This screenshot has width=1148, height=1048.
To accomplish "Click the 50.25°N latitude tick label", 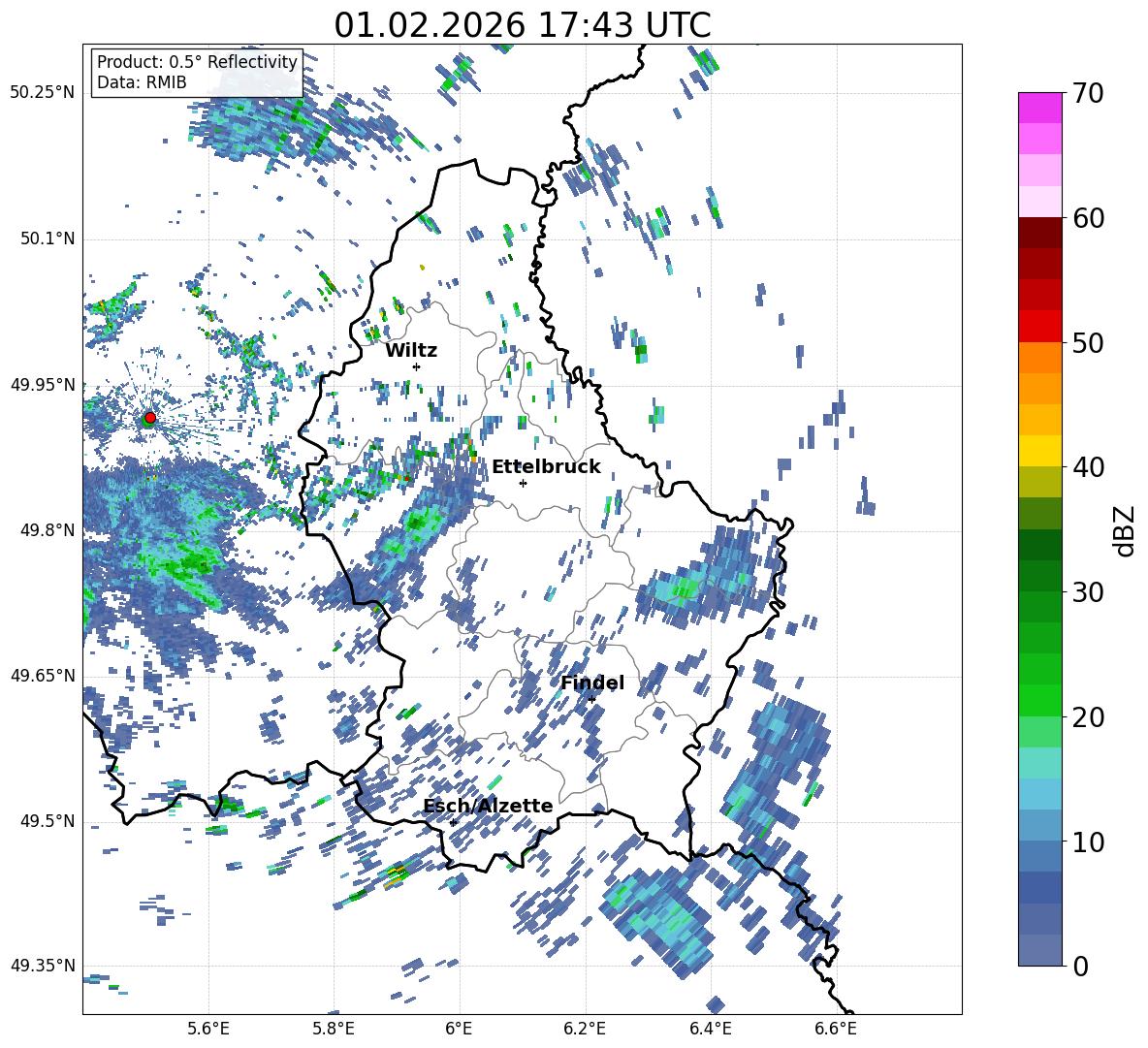I will point(43,92).
